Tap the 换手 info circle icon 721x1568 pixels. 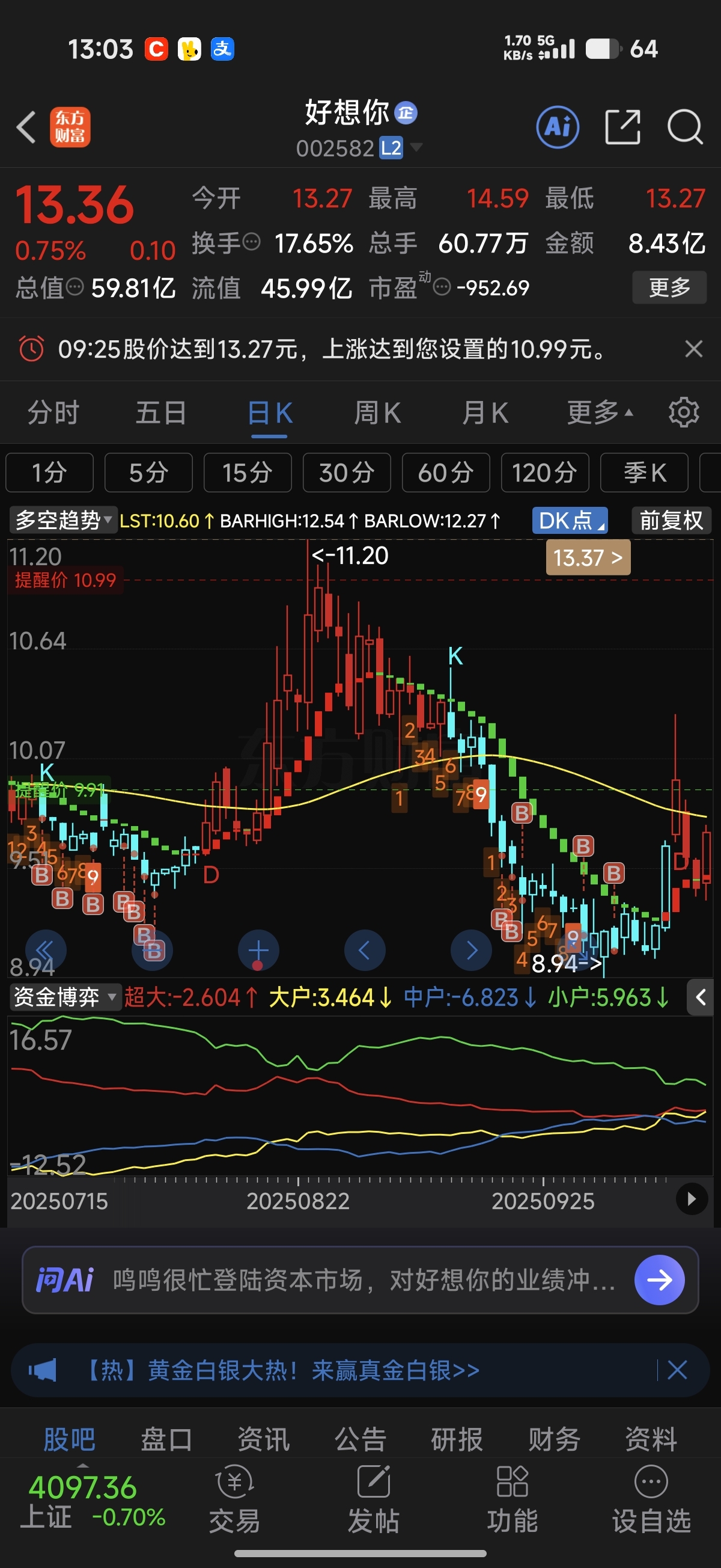tap(251, 242)
